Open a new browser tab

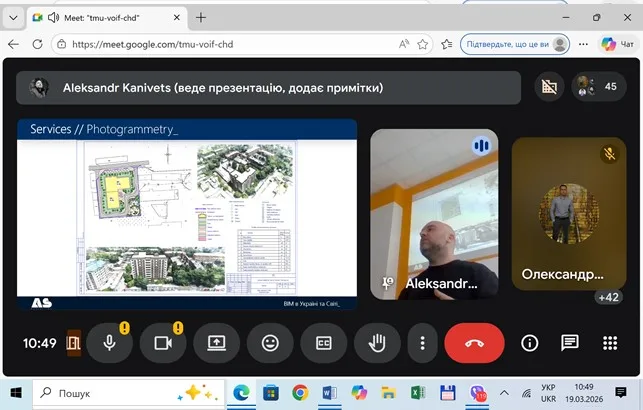click(x=201, y=17)
